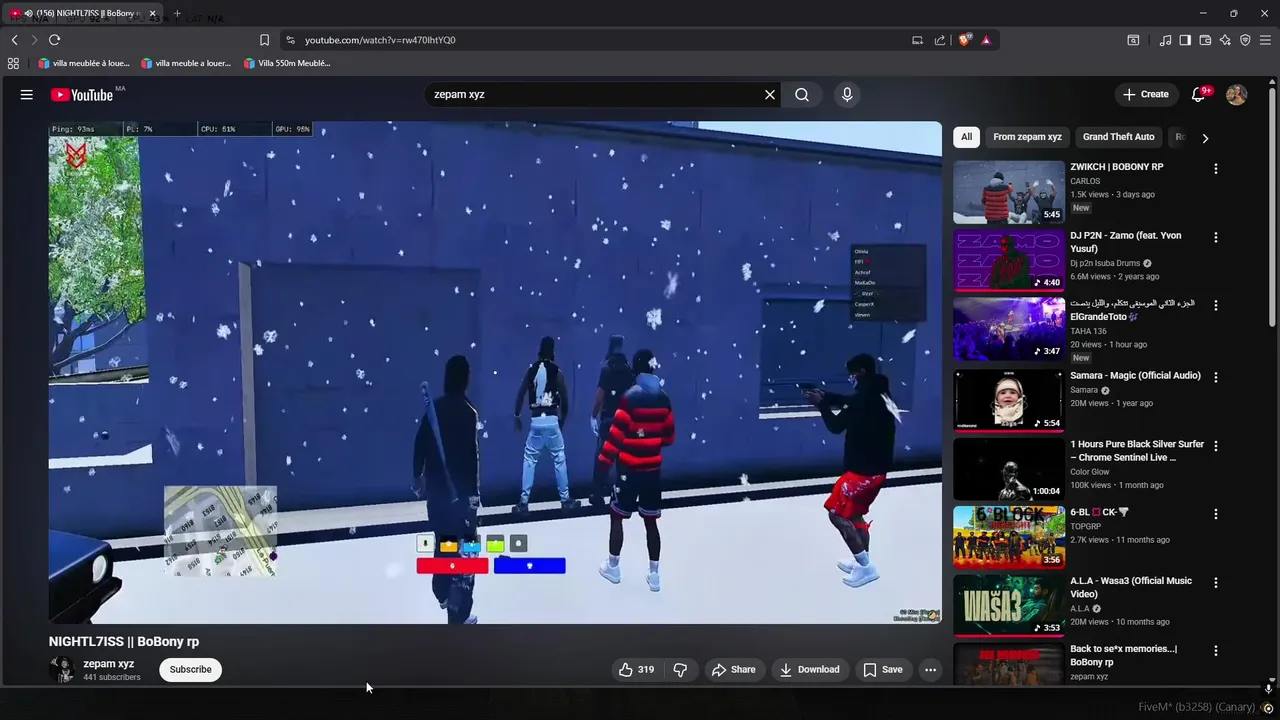Open the notifications bell
1280x720 pixels.
(x=1198, y=94)
